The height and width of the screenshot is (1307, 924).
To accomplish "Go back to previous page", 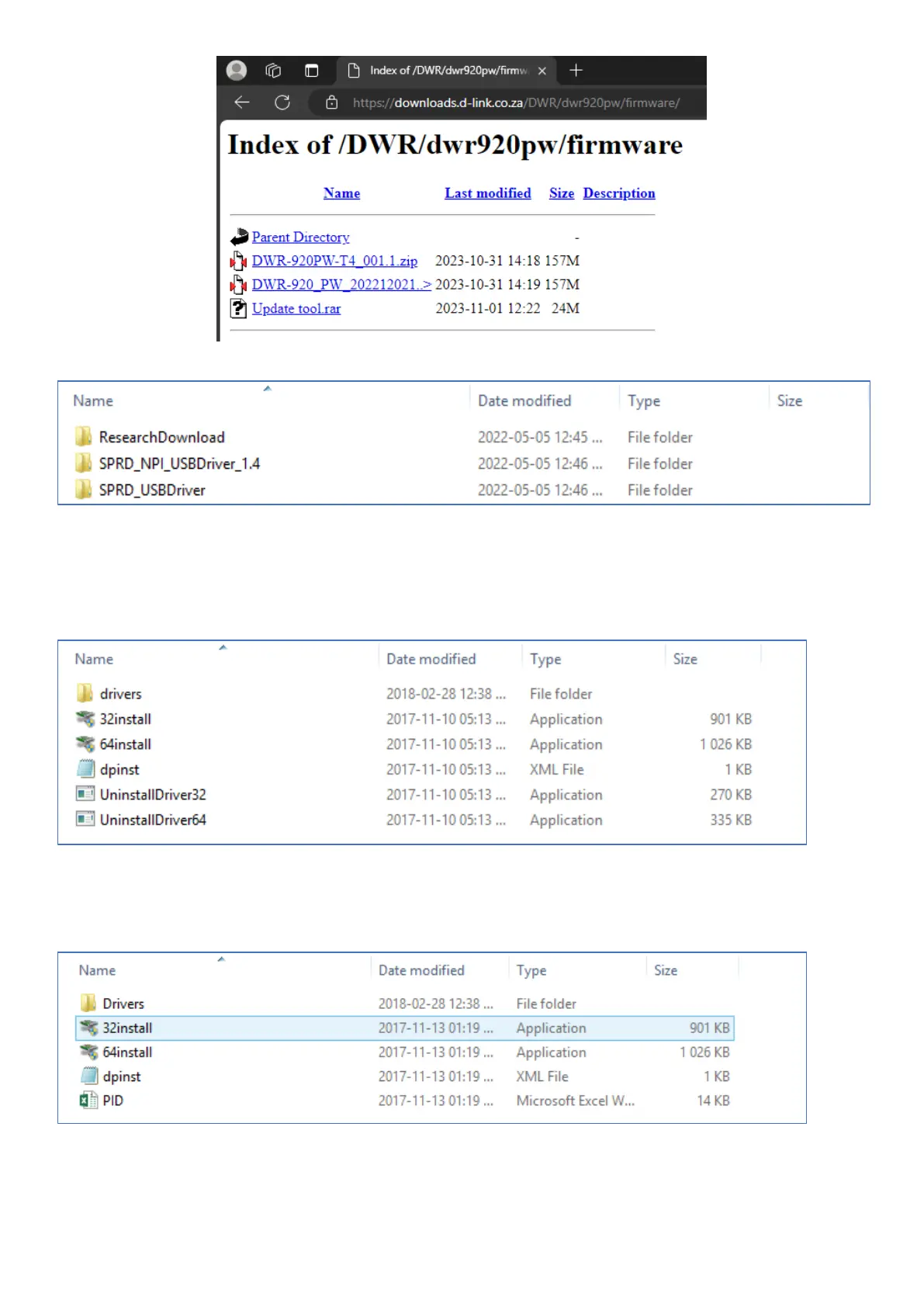I will click(242, 102).
